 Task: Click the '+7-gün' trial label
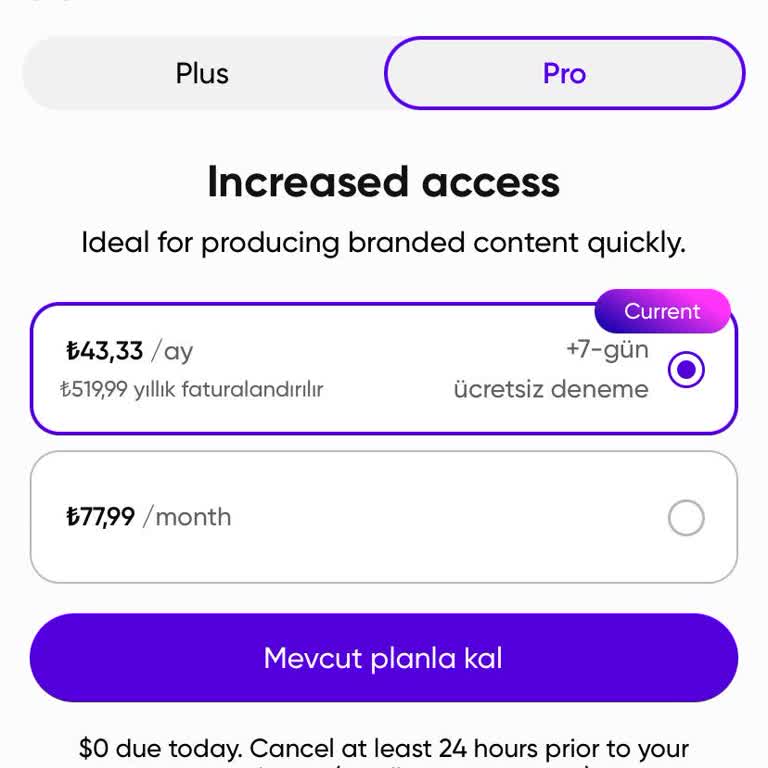coord(606,350)
